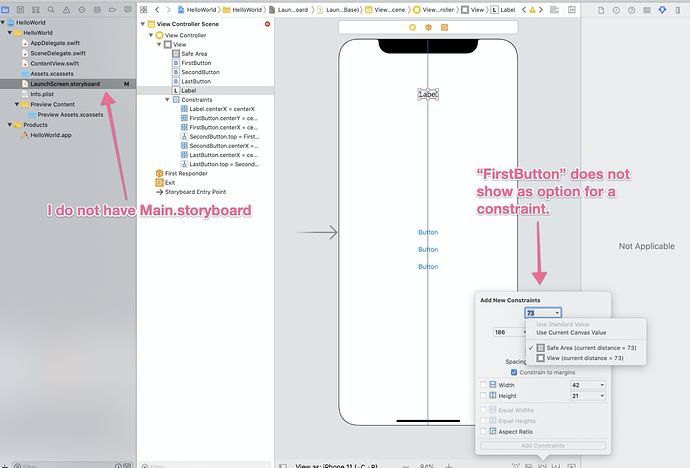Collapse the Preview Content folder
The height and width of the screenshot is (468, 690).
(17, 104)
